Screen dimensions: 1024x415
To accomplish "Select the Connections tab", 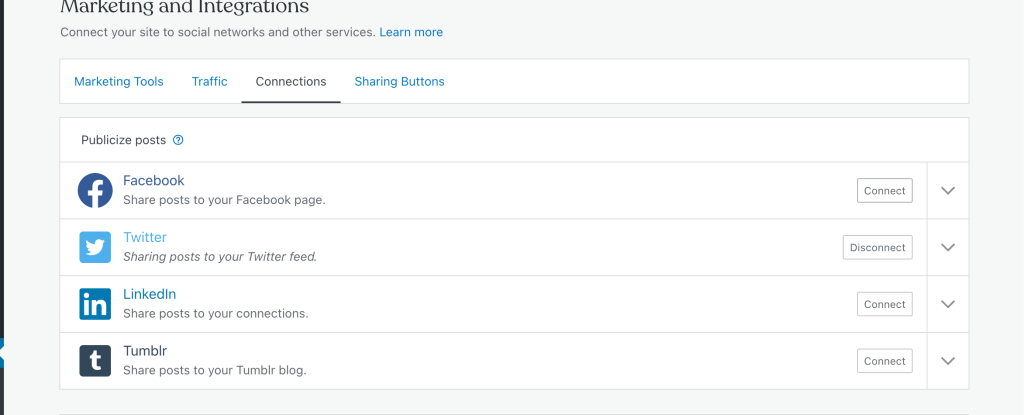I will click(x=291, y=82).
